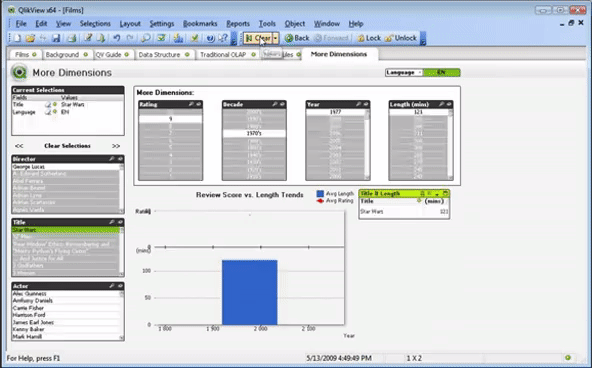Click the eraser icon beside Title selection
This screenshot has height=368, width=592.
(48, 105)
